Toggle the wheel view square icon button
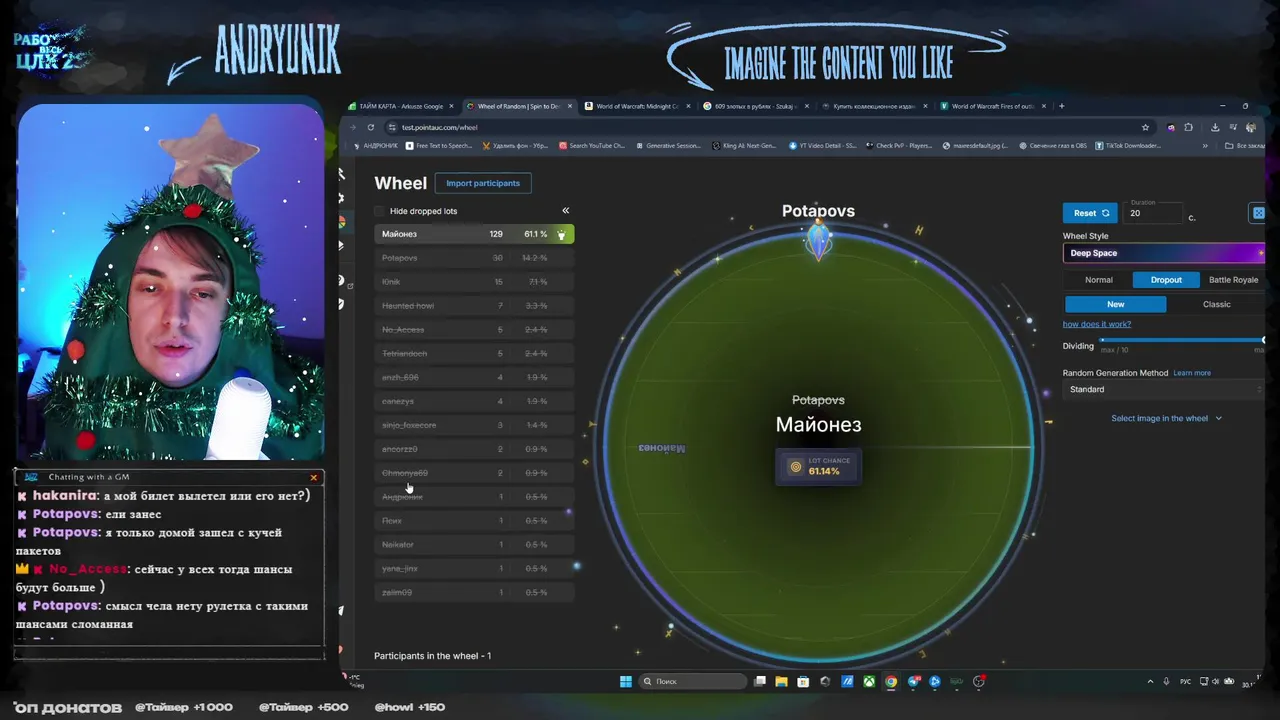The image size is (1280, 720). (x=1258, y=213)
